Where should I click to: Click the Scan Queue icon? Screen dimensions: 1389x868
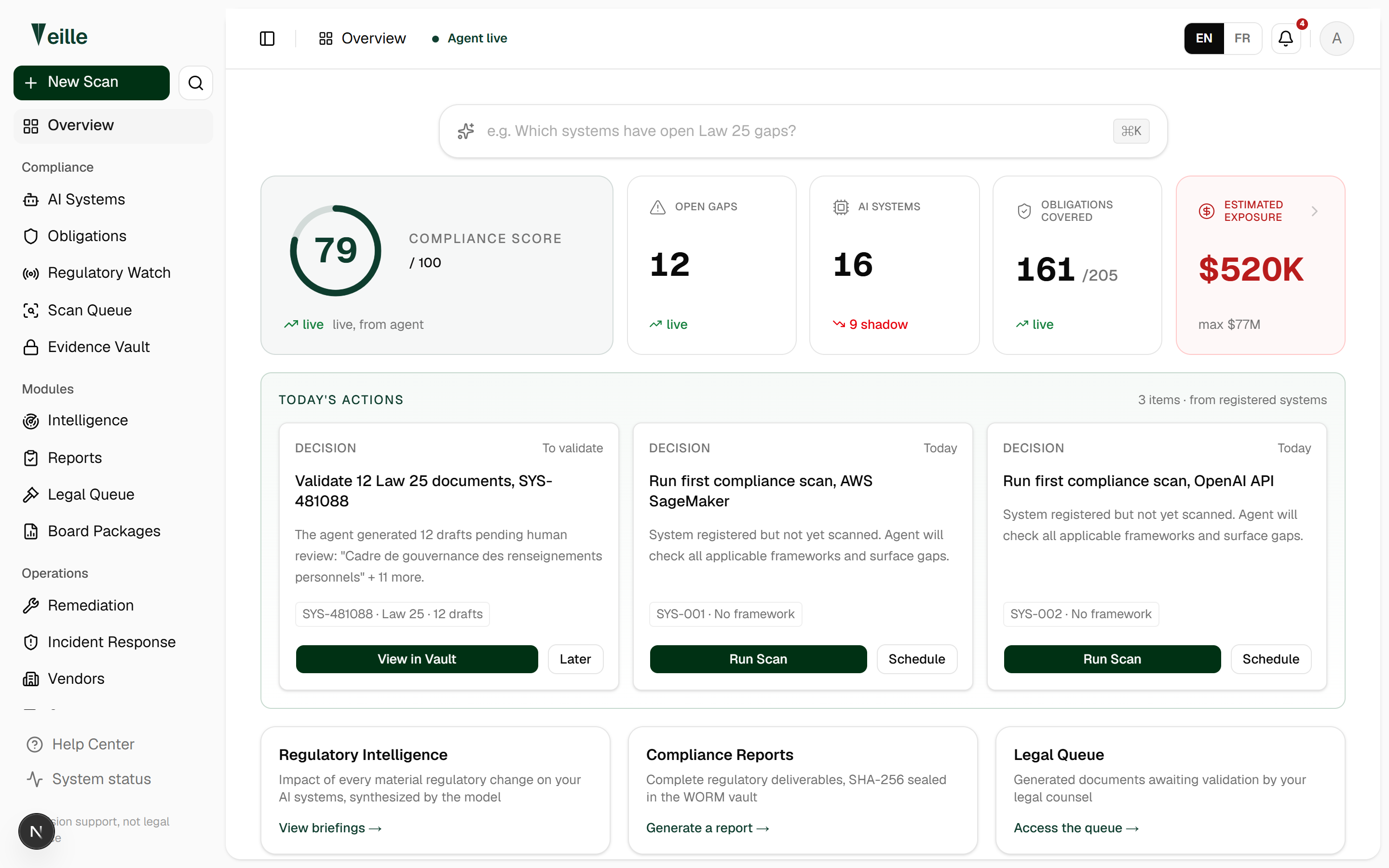click(31, 311)
